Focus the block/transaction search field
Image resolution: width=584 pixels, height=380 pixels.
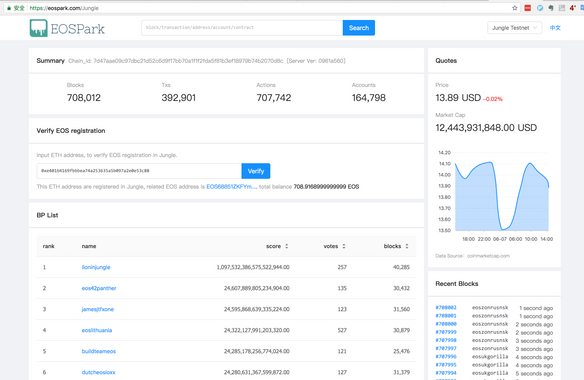pos(242,28)
